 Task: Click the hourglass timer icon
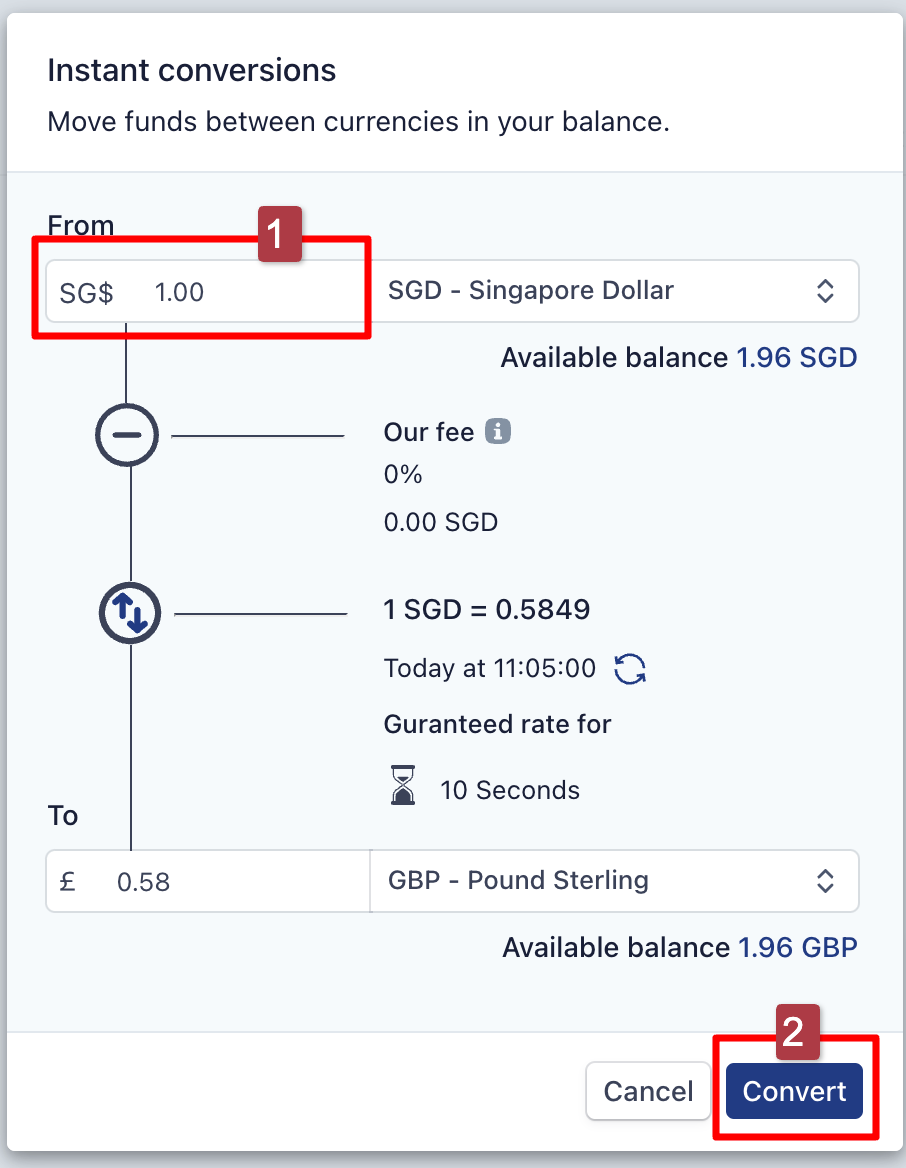(403, 788)
